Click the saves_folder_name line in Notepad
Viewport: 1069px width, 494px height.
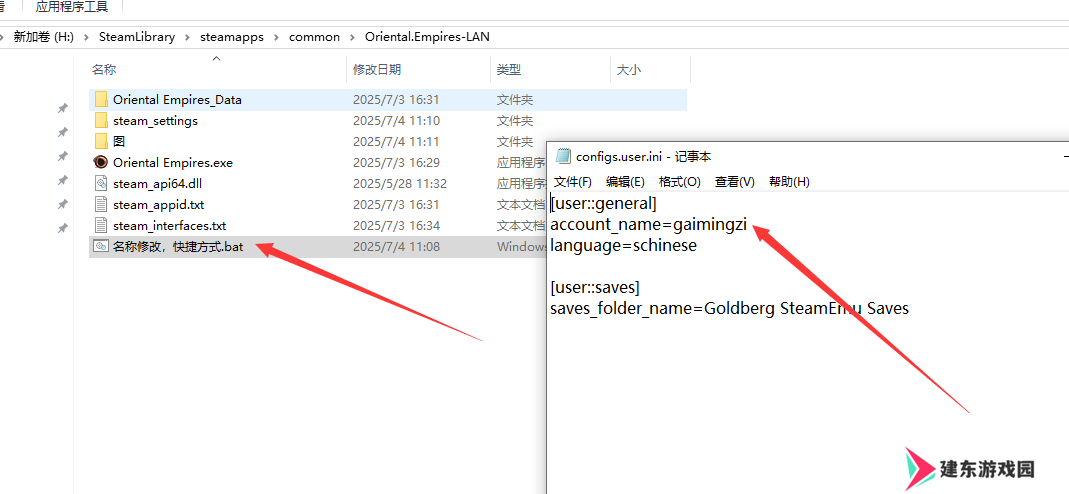pyautogui.click(x=729, y=309)
